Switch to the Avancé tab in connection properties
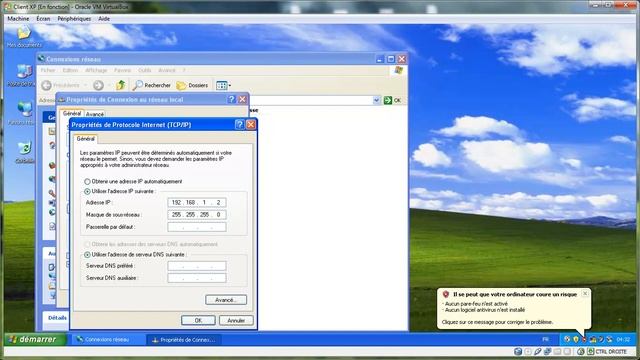Viewport: 640px width, 360px height. (x=95, y=114)
